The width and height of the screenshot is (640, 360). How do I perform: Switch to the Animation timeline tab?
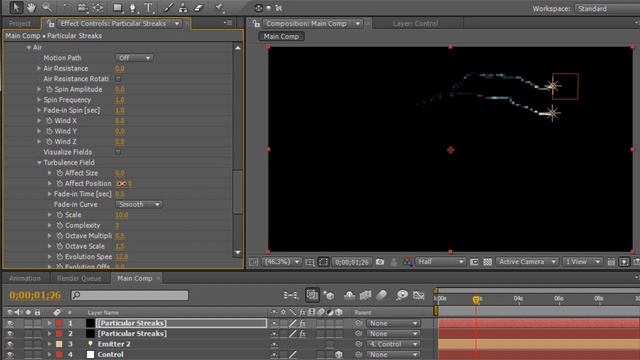tap(25, 278)
